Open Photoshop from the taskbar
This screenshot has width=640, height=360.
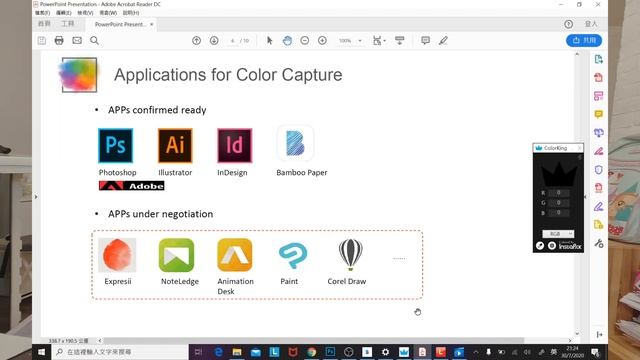[x=330, y=352]
